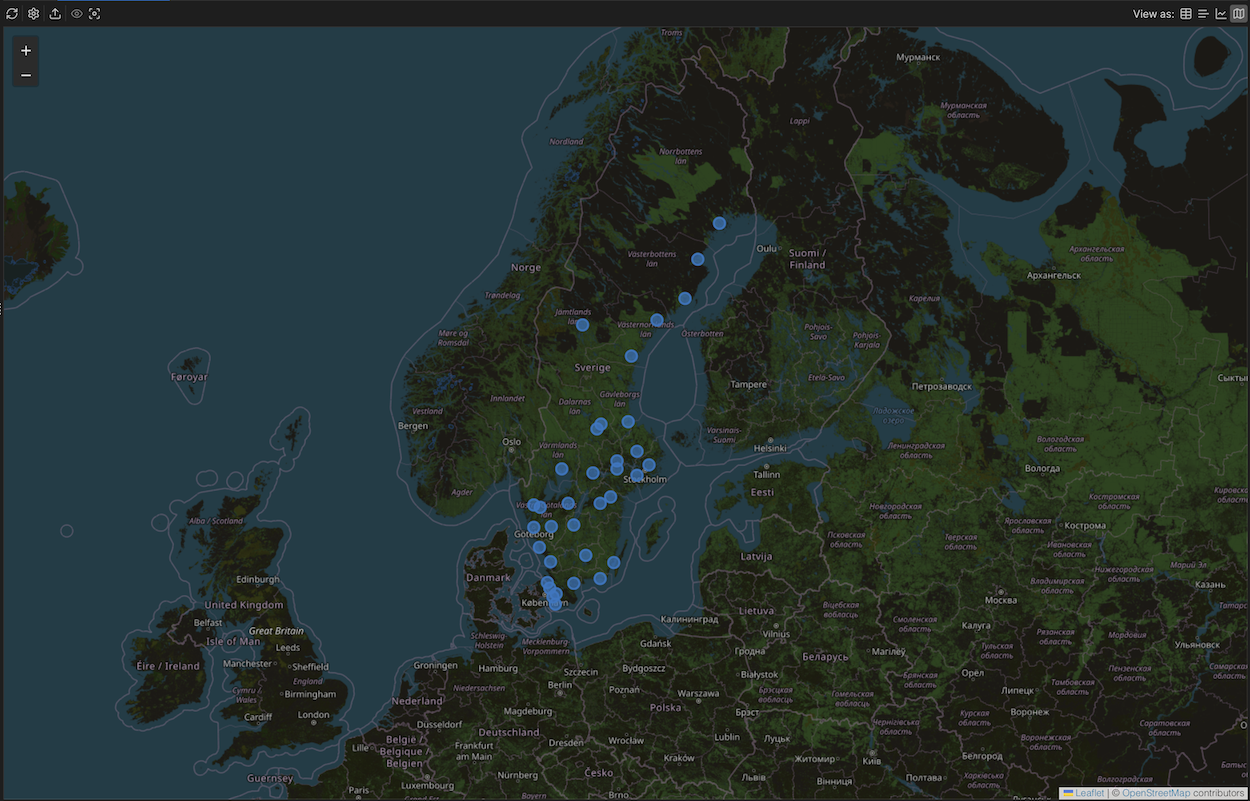Image resolution: width=1250 pixels, height=801 pixels.
Task: Select the marker on Västernorrlands län label
Action: (x=657, y=320)
